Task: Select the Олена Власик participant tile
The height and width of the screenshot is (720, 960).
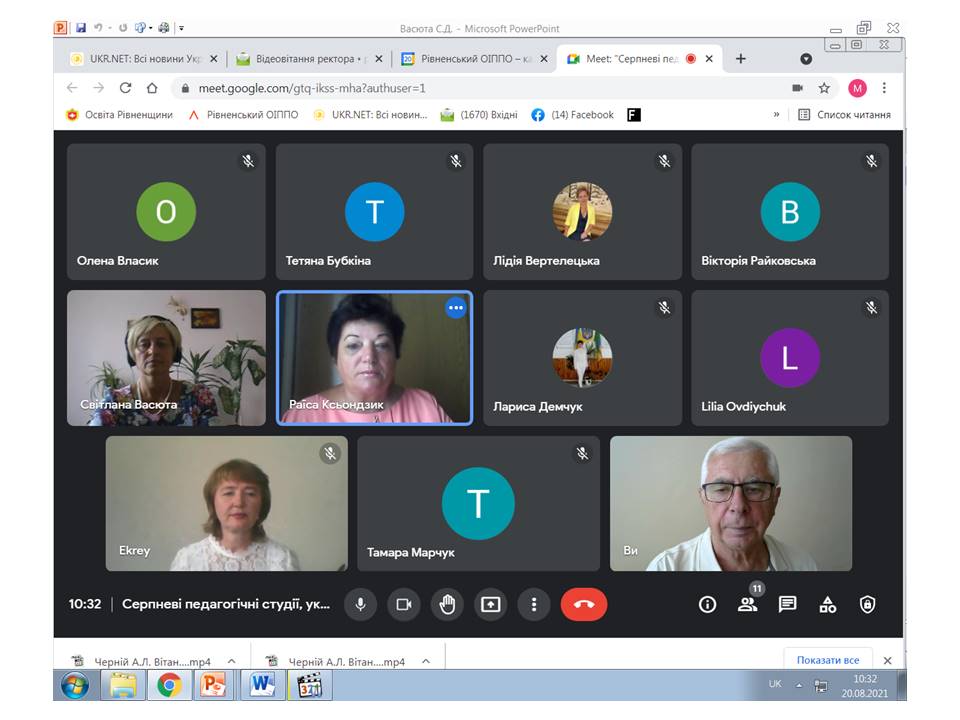Action: 166,211
